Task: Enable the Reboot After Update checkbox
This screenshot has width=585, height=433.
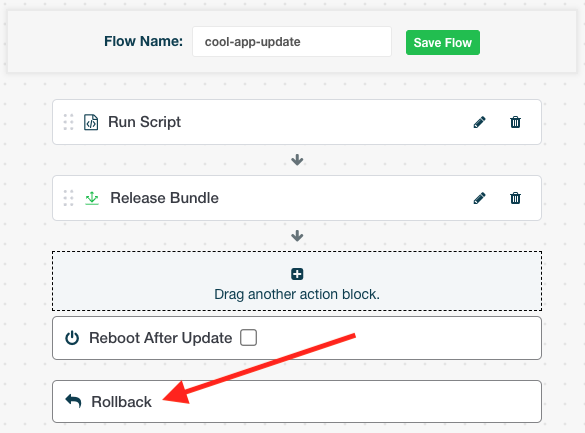Action: 248,338
